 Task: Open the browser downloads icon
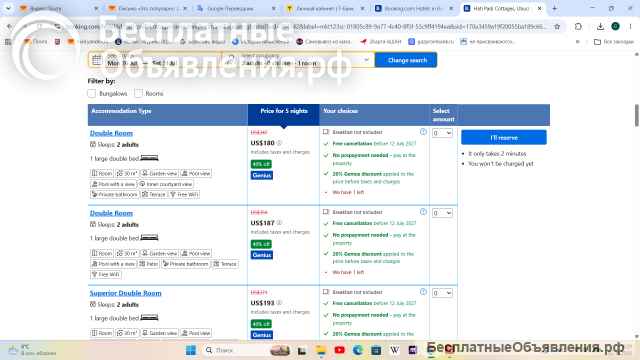600,27
